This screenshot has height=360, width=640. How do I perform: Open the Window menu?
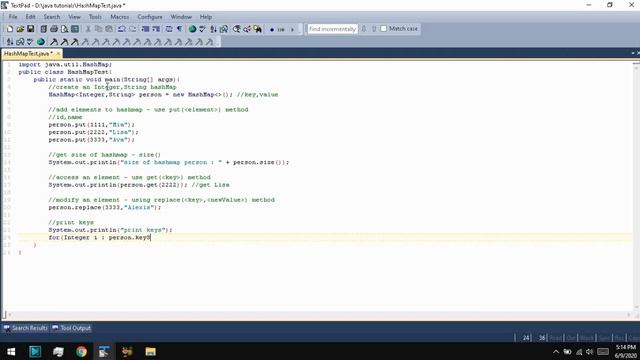181,17
